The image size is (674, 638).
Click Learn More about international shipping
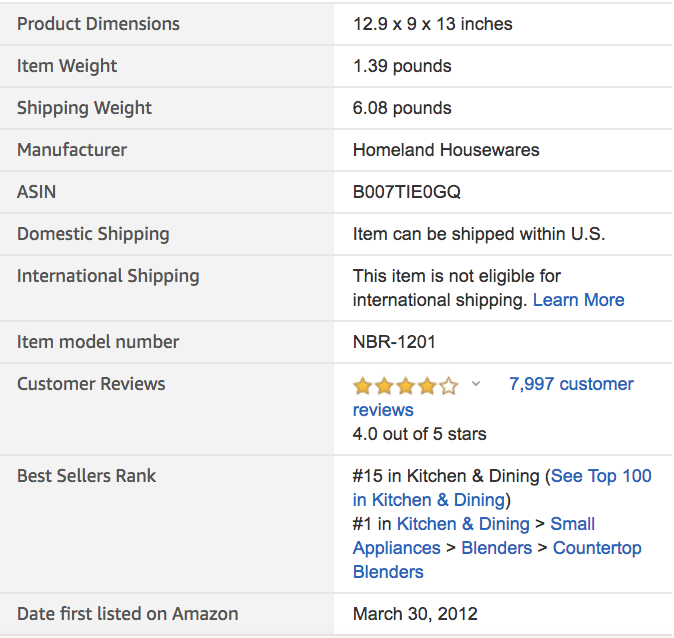(x=578, y=300)
